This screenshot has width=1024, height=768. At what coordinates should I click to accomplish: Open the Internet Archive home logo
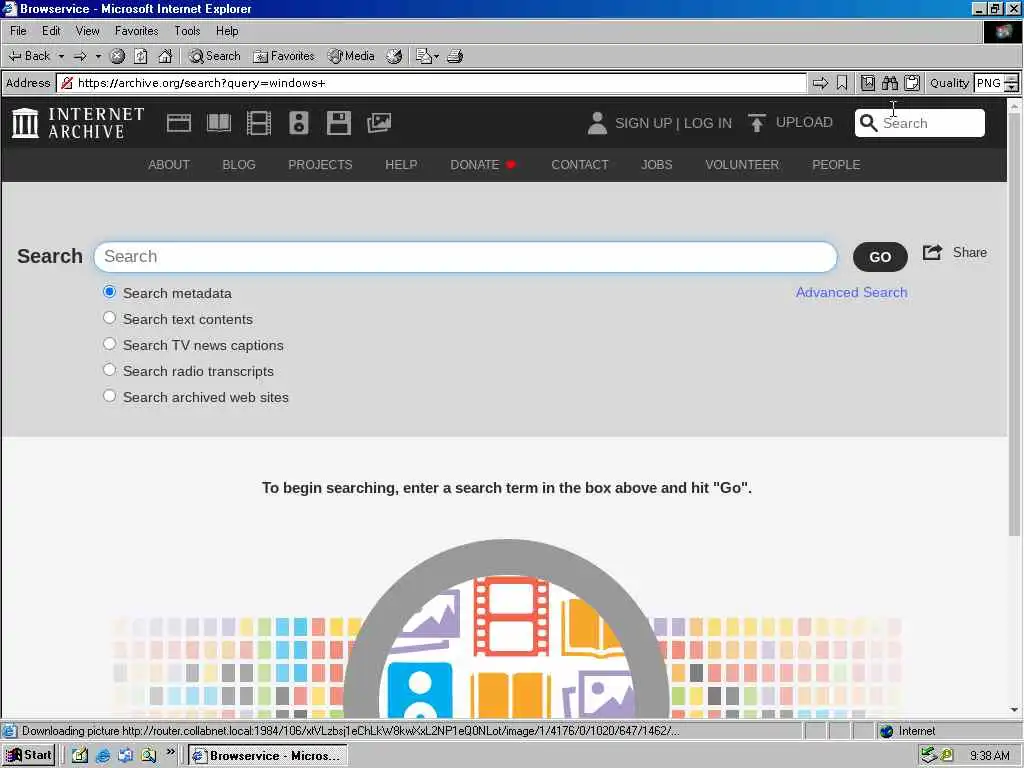[x=78, y=123]
